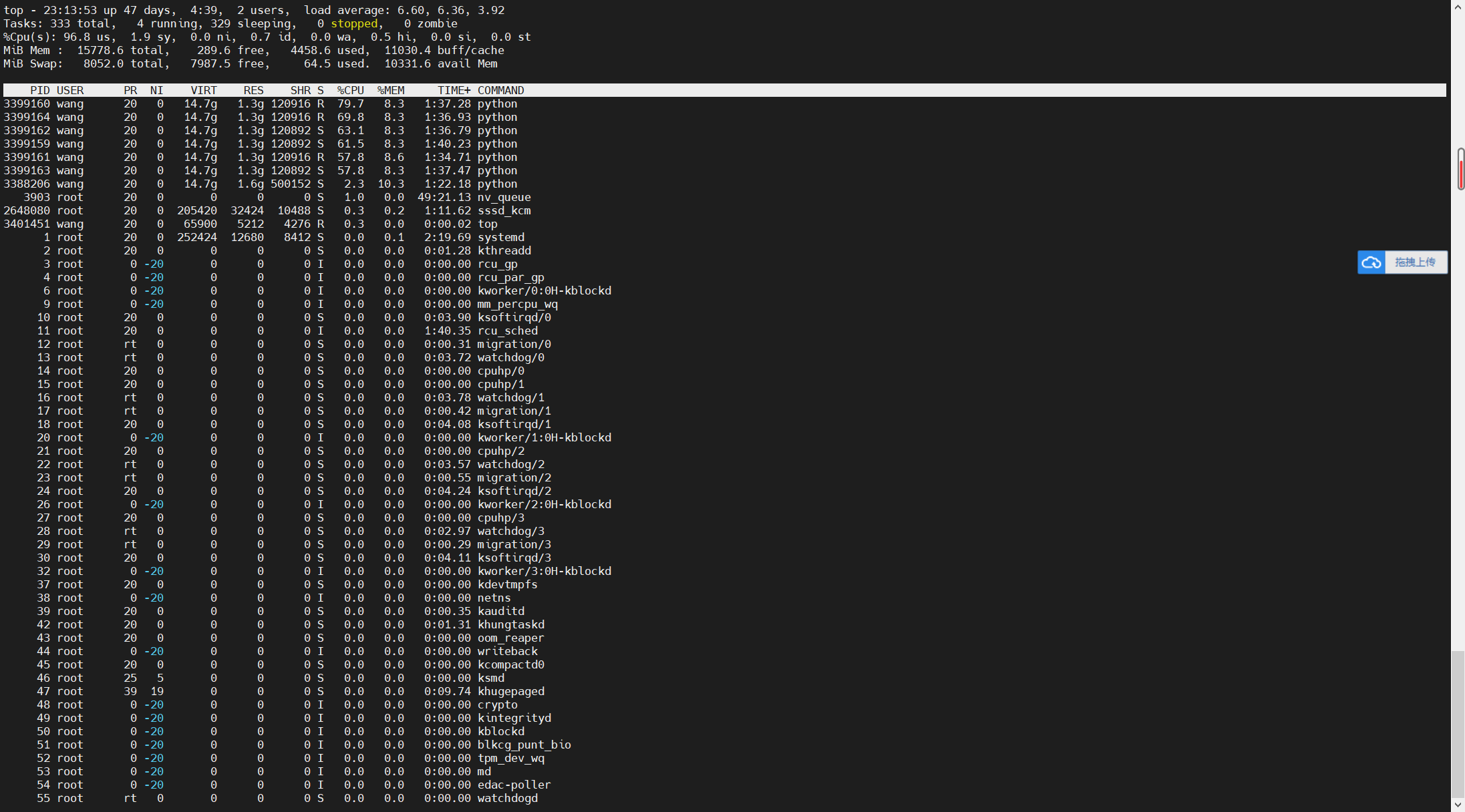Click the %CPU column header
1465x812 pixels.
[x=351, y=90]
